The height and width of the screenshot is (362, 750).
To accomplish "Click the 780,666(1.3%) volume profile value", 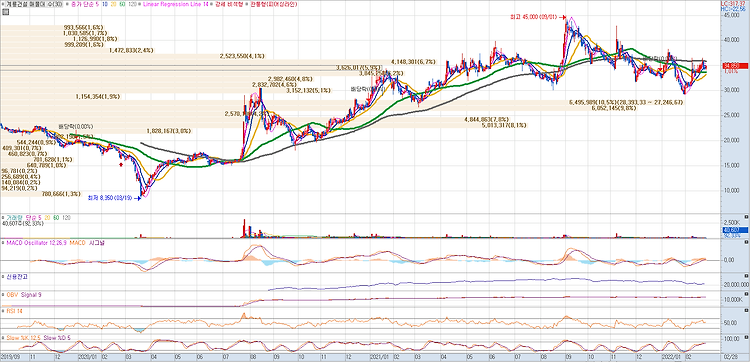I will point(61,194).
